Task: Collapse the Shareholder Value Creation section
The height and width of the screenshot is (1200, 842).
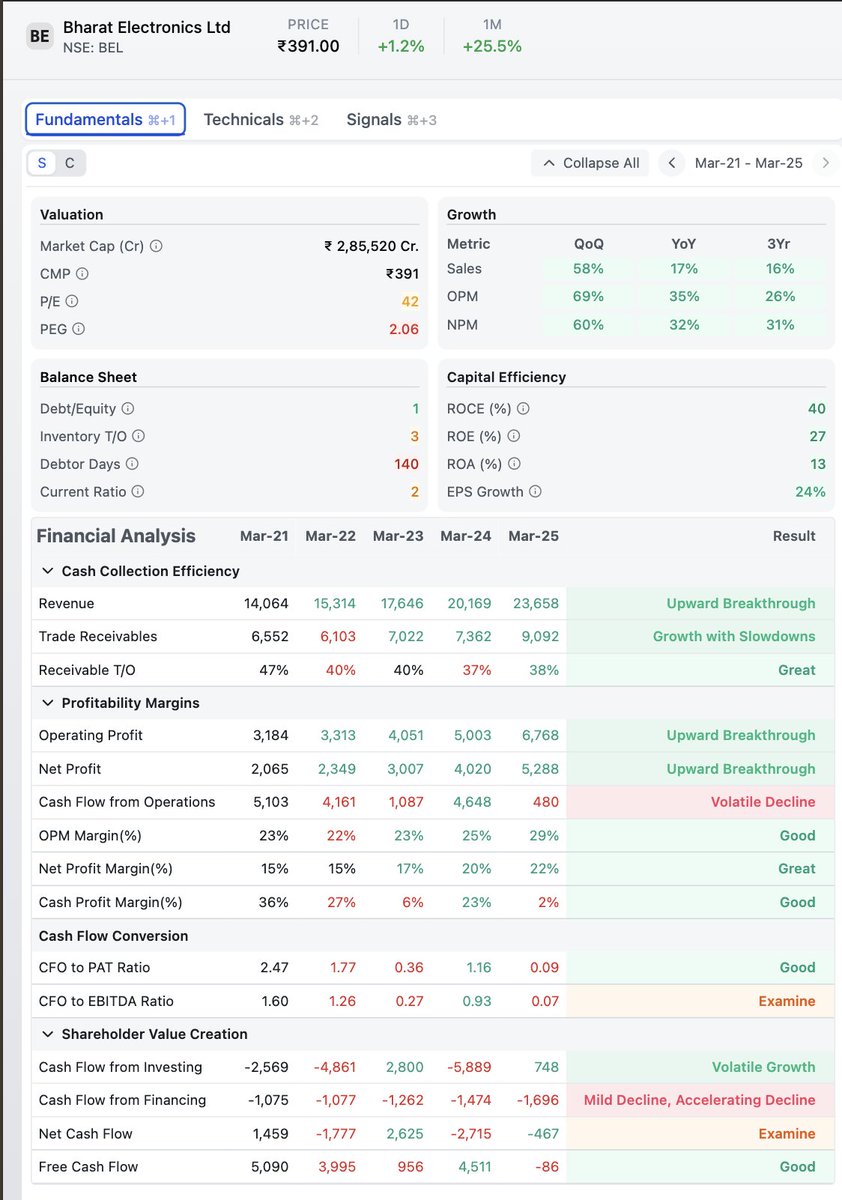Action: (47, 1034)
